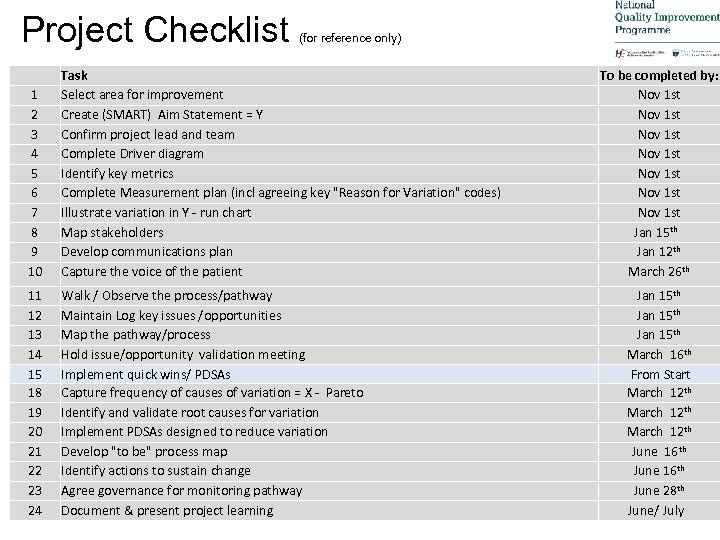720x540 pixels.
Task: Click the "Identify key metrics" task
Action: coord(117,173)
